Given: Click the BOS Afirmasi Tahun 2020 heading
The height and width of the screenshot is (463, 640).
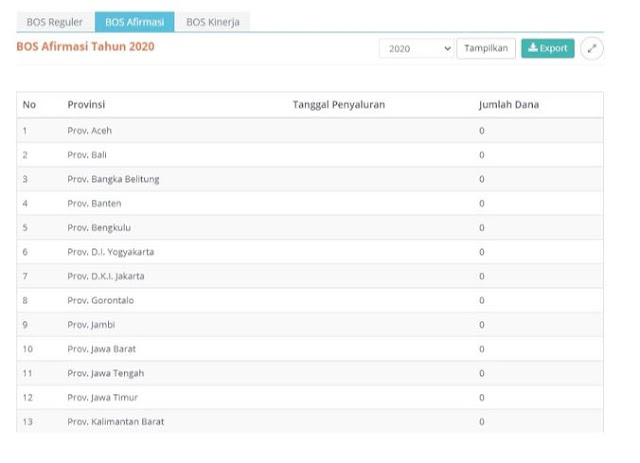Looking at the screenshot, I should pos(85,47).
